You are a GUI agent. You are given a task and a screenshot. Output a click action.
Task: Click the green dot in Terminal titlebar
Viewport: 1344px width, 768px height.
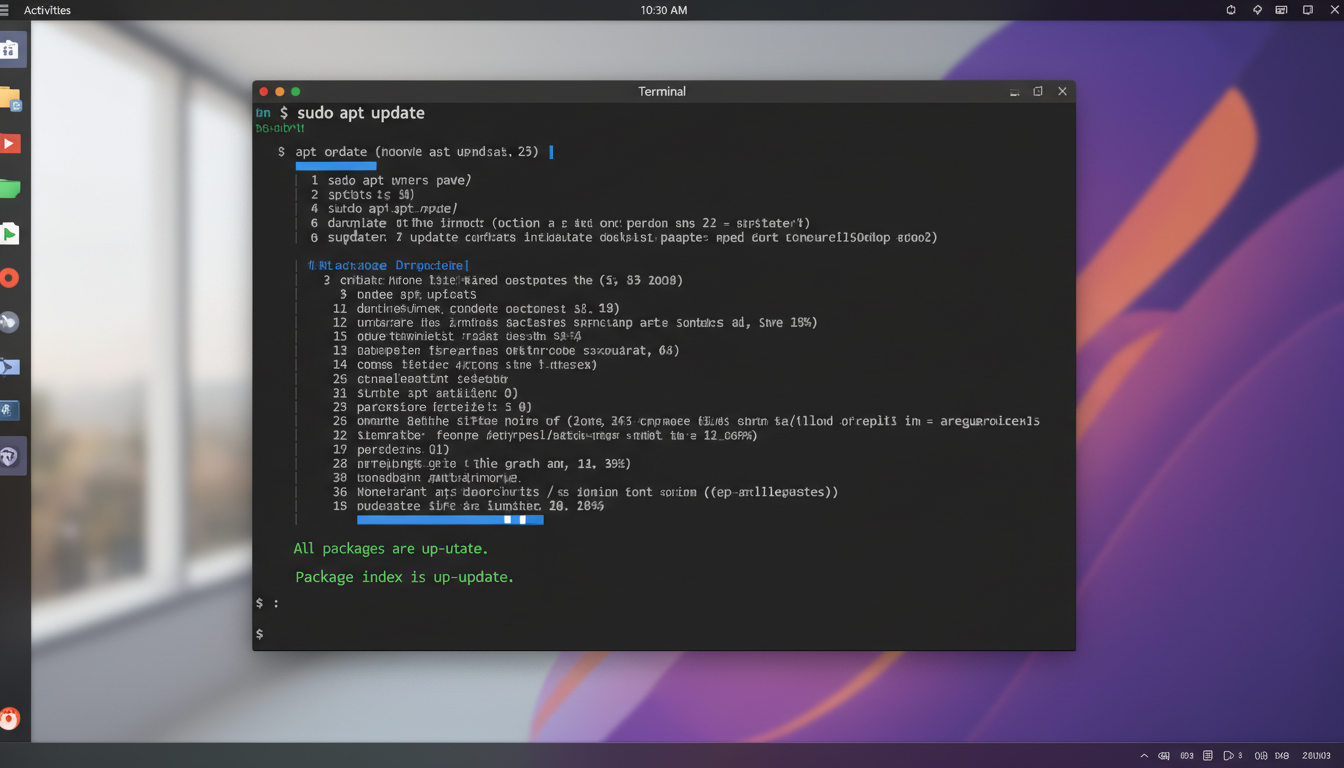(295, 91)
